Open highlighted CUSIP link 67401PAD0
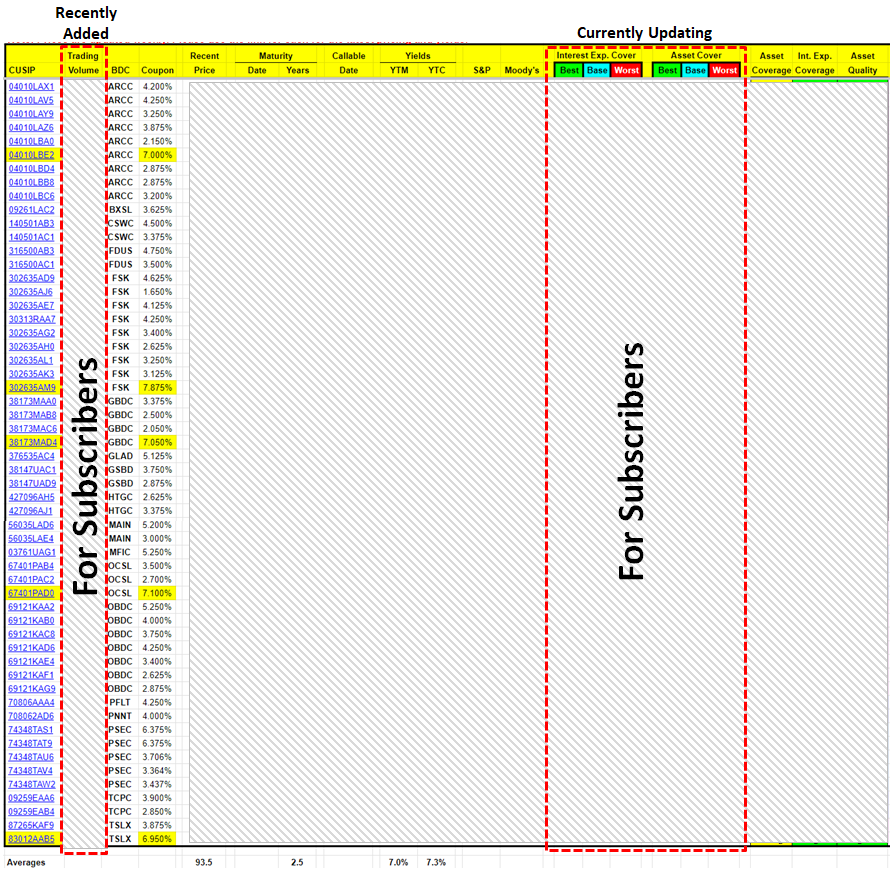 tap(31, 593)
